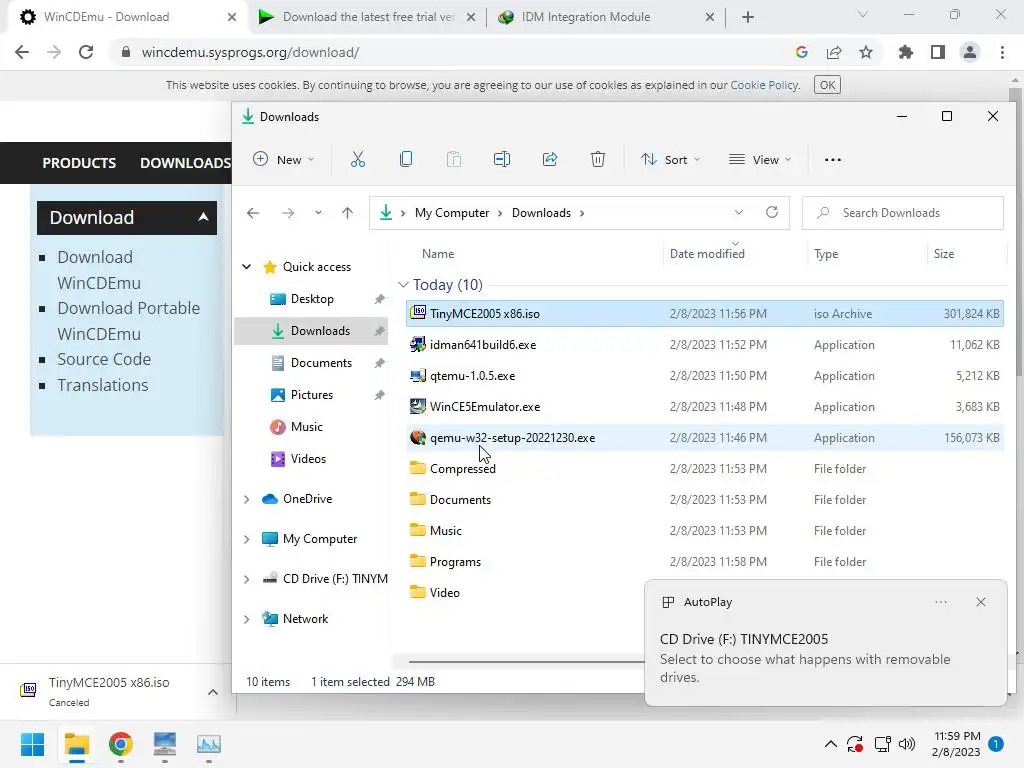
Task: Refresh the Downloads folder view
Action: point(772,212)
